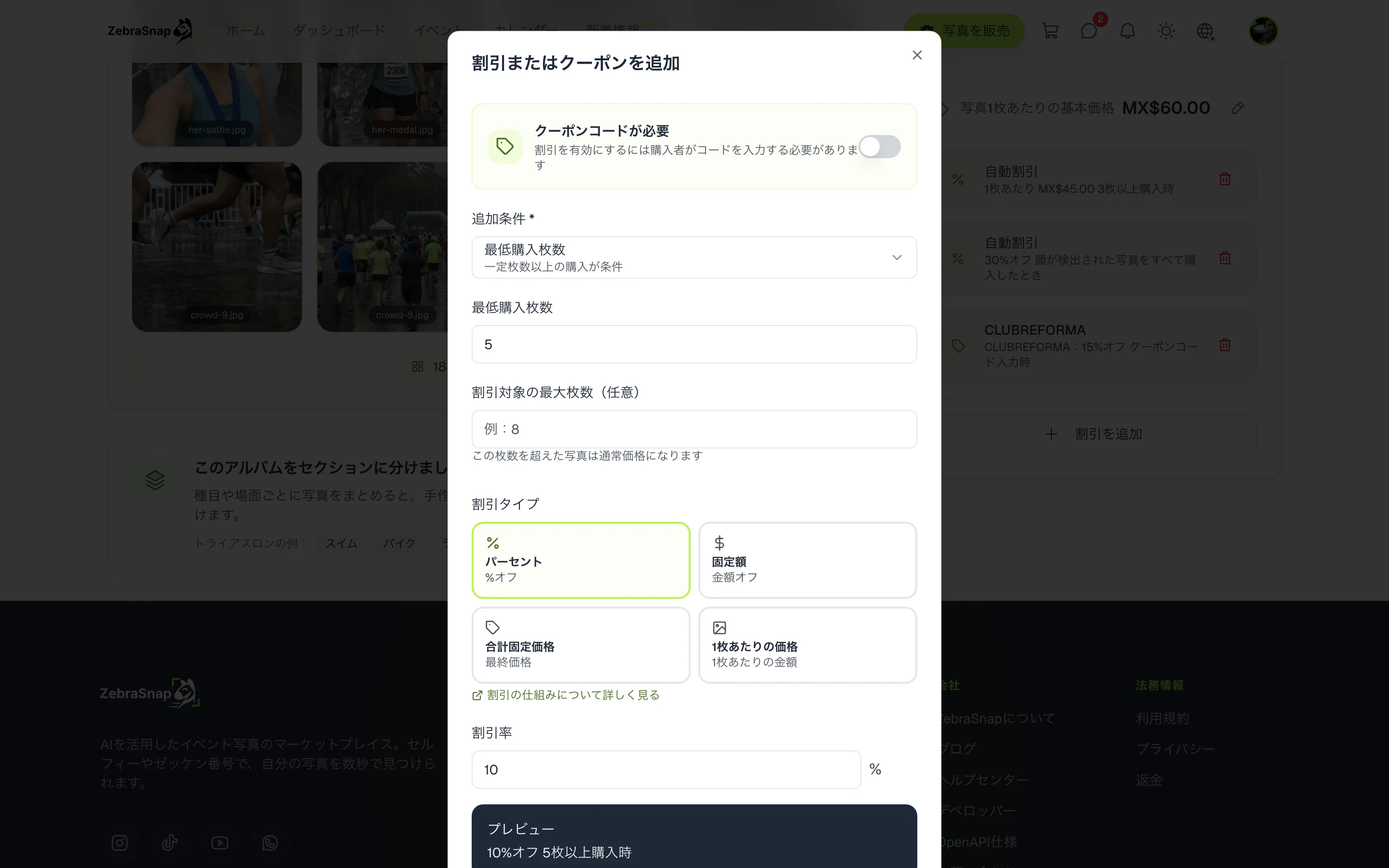Select the 固定額 discount type
Screen dimensions: 1389x868
pyautogui.click(x=807, y=560)
